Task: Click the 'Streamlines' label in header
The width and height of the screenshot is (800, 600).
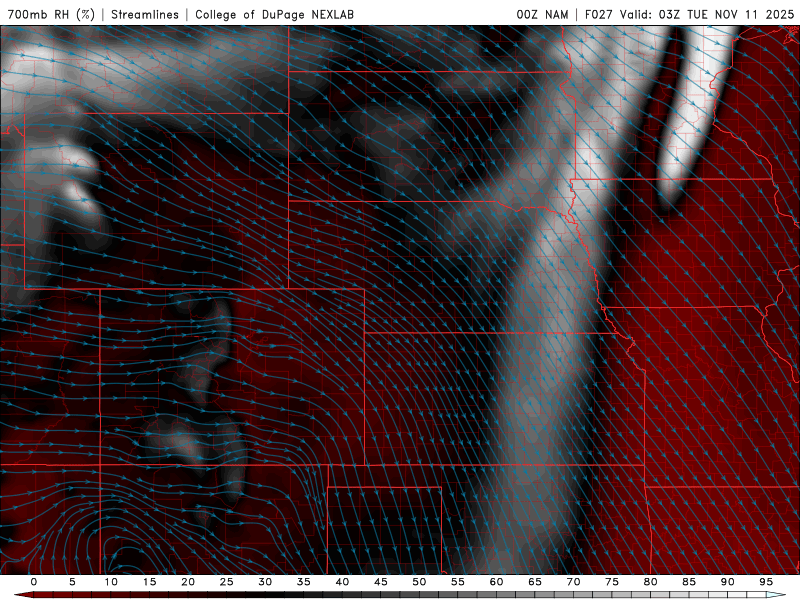Action: tap(145, 14)
